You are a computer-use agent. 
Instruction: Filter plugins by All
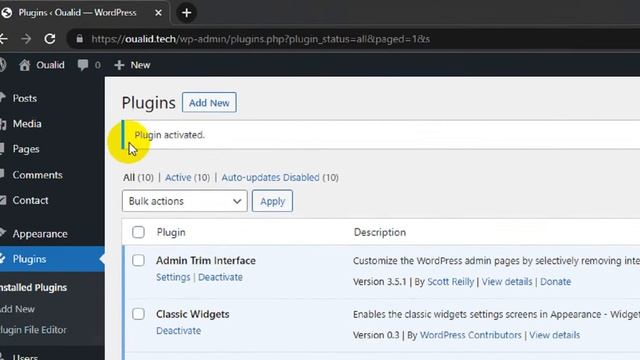pos(129,178)
